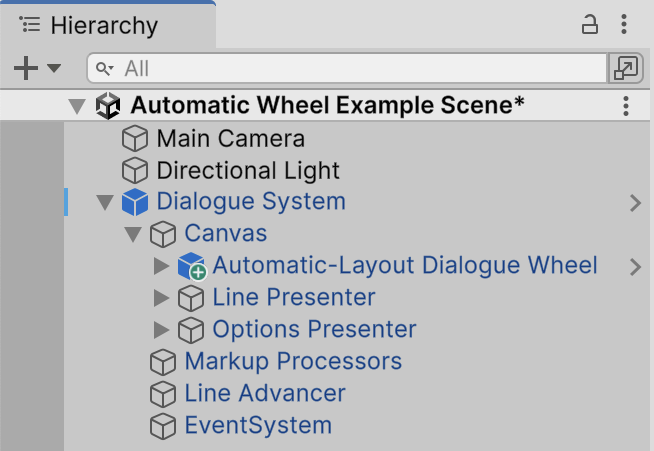Click the Unity scene icon

pos(108,106)
